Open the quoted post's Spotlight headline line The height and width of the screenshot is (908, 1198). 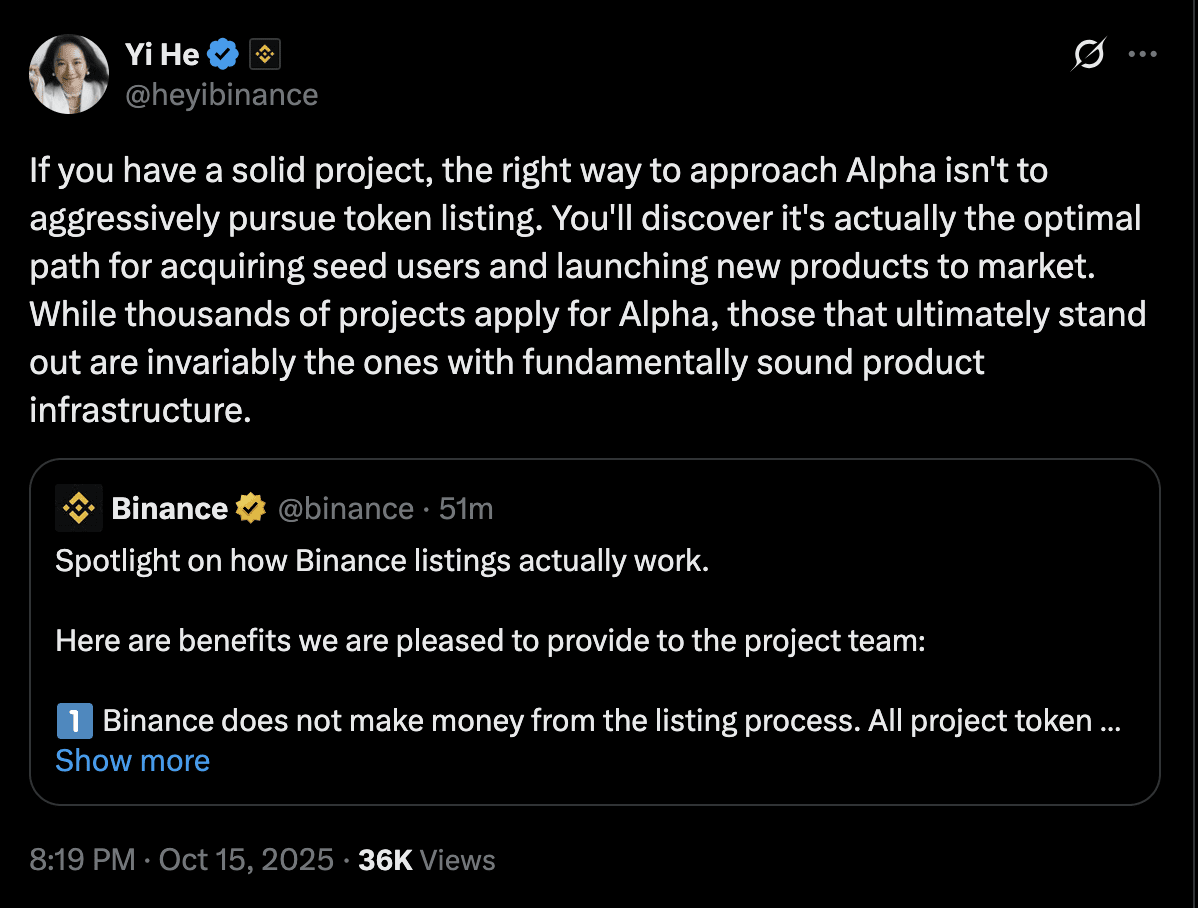click(382, 561)
